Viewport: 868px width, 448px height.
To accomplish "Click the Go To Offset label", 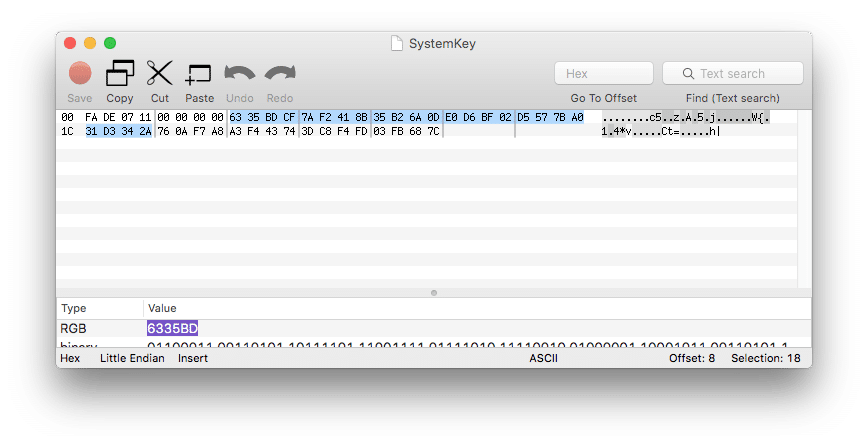I will pyautogui.click(x=603, y=98).
